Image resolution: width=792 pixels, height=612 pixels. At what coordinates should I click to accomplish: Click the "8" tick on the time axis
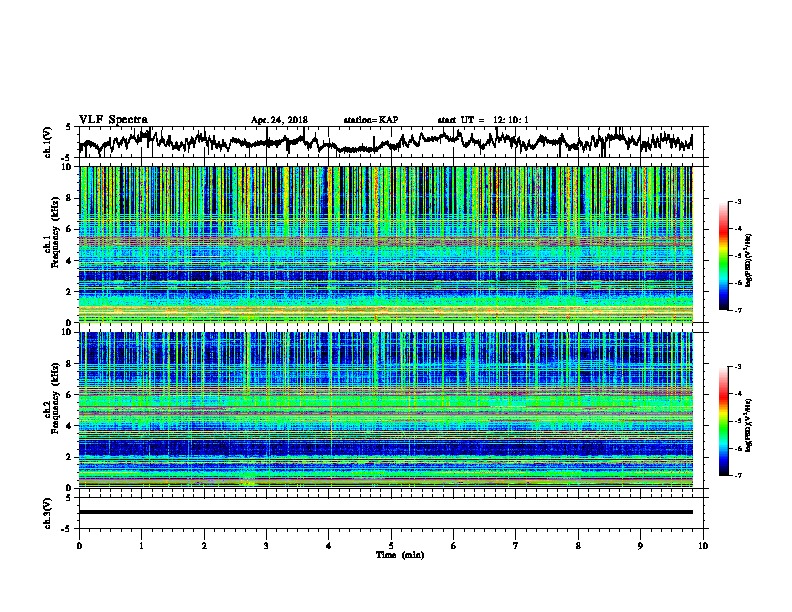[578, 546]
